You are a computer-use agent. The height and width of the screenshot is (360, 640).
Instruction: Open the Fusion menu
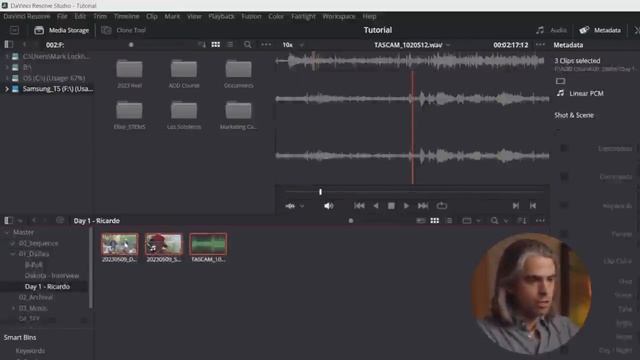[251, 16]
